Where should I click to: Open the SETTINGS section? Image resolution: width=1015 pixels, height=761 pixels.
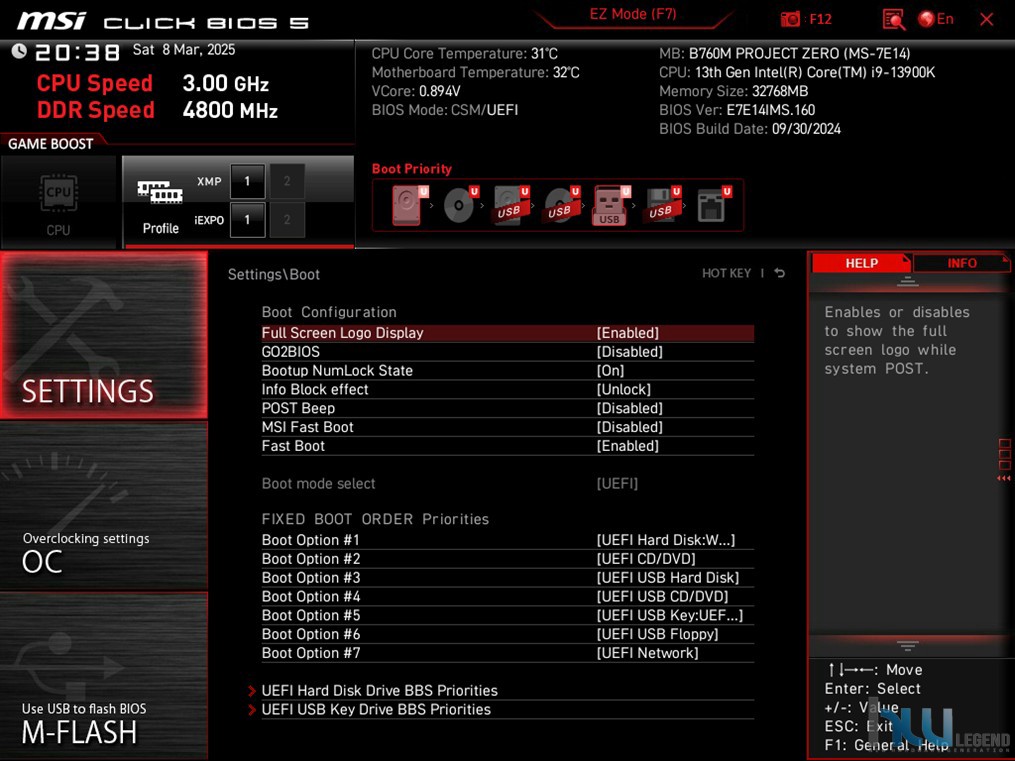click(x=104, y=335)
